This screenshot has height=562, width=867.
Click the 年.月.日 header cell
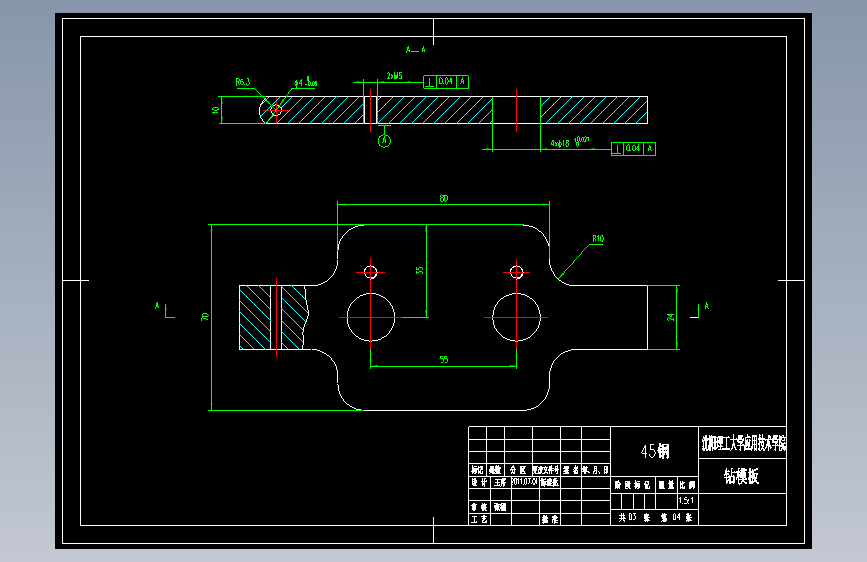point(596,470)
